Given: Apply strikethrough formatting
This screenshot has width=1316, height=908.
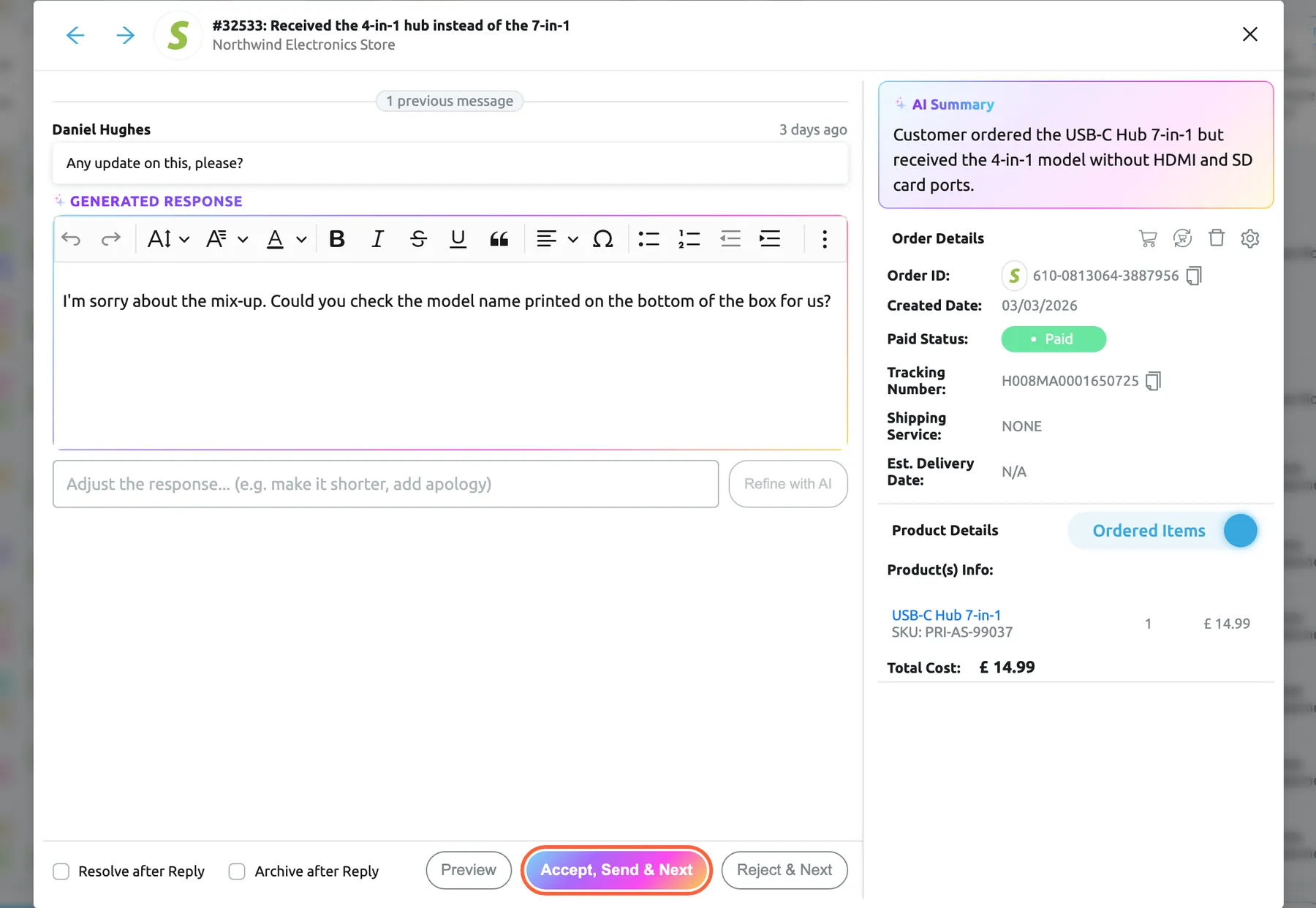Looking at the screenshot, I should point(418,239).
